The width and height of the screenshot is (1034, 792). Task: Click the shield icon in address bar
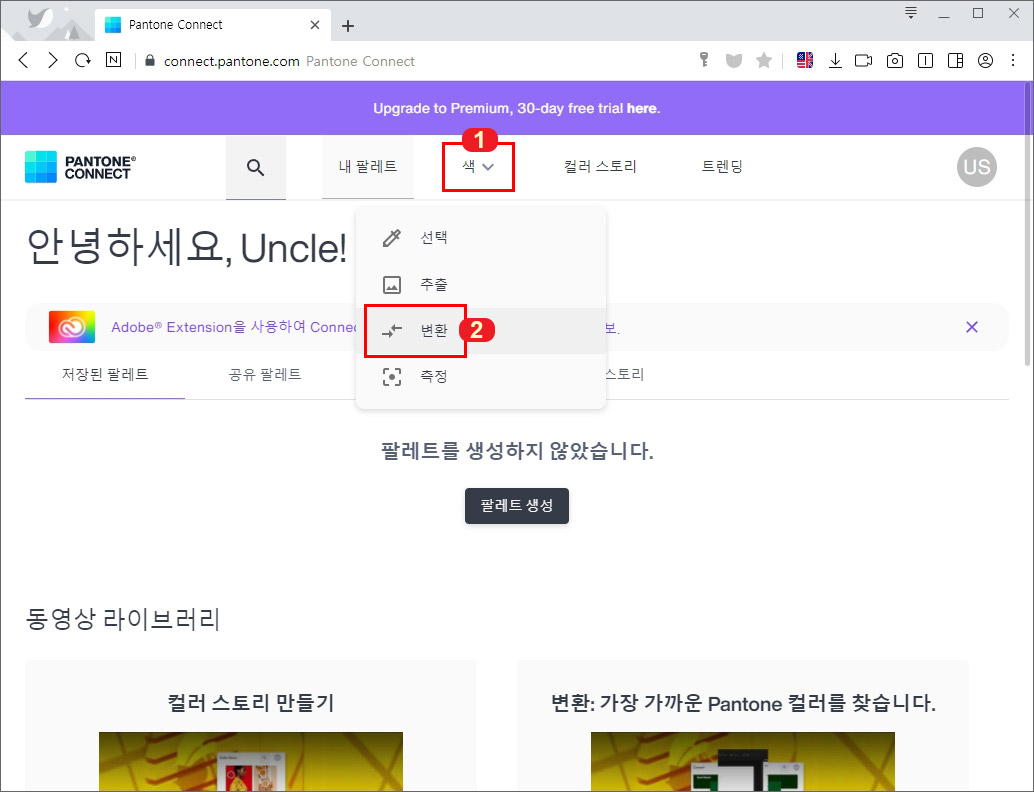click(x=733, y=61)
